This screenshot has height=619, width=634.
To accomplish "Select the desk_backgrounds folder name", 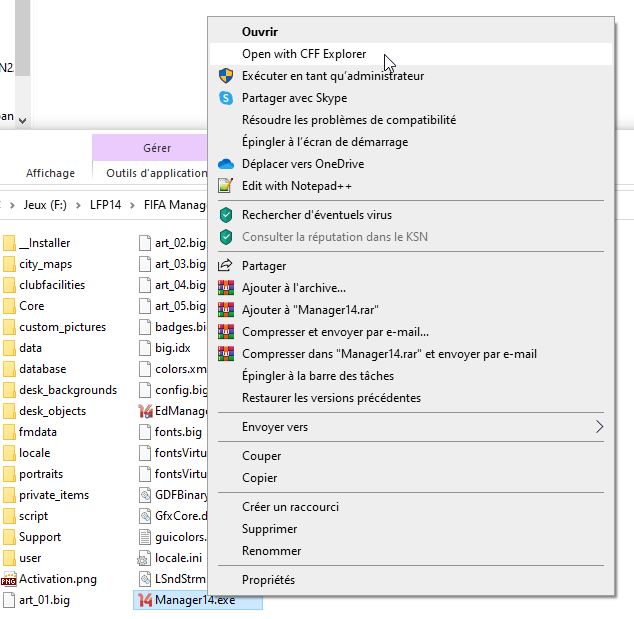I will tap(68, 390).
